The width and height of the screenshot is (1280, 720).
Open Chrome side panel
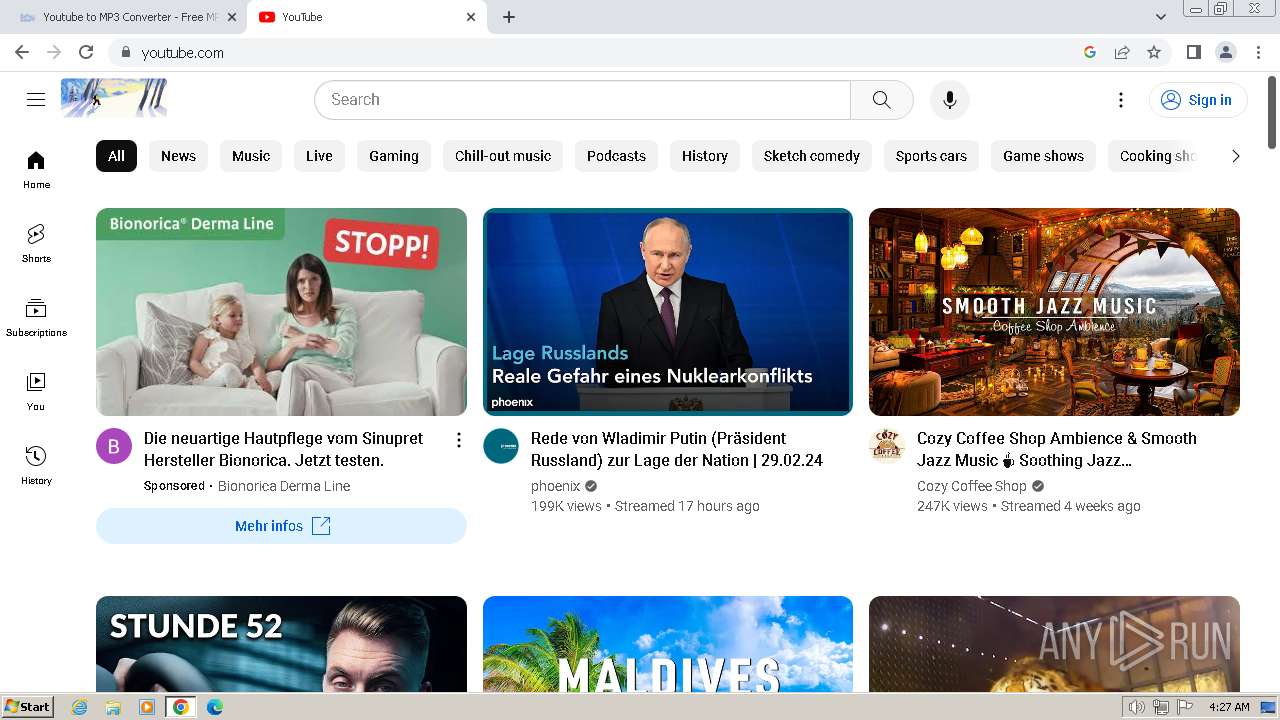tap(1193, 52)
